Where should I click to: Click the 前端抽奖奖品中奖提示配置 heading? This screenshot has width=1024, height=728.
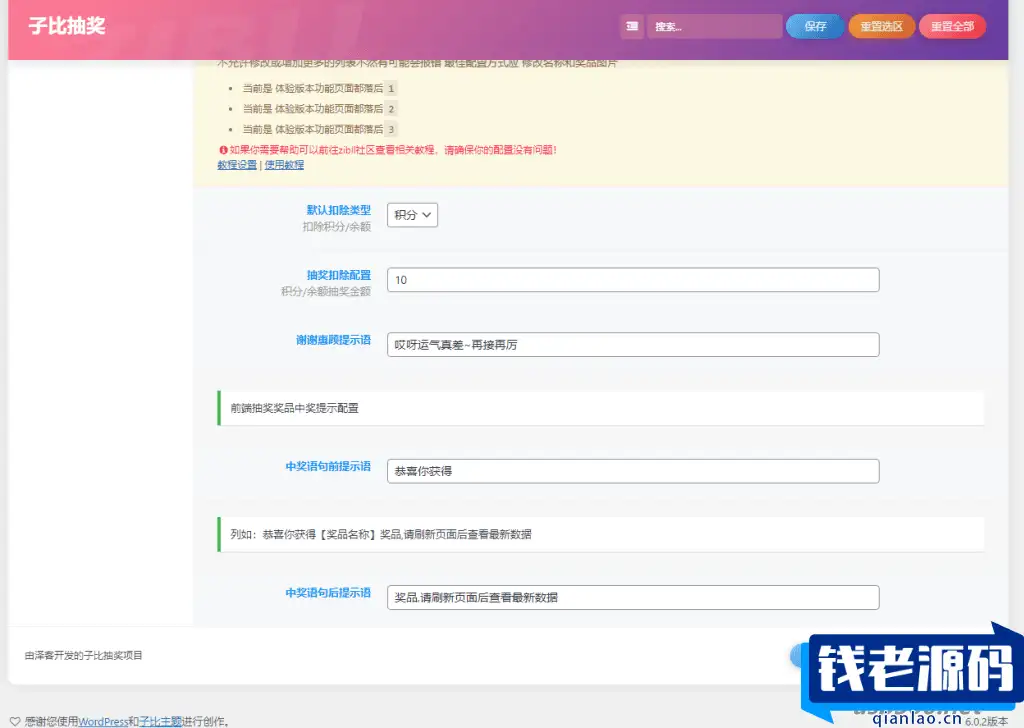pos(295,408)
